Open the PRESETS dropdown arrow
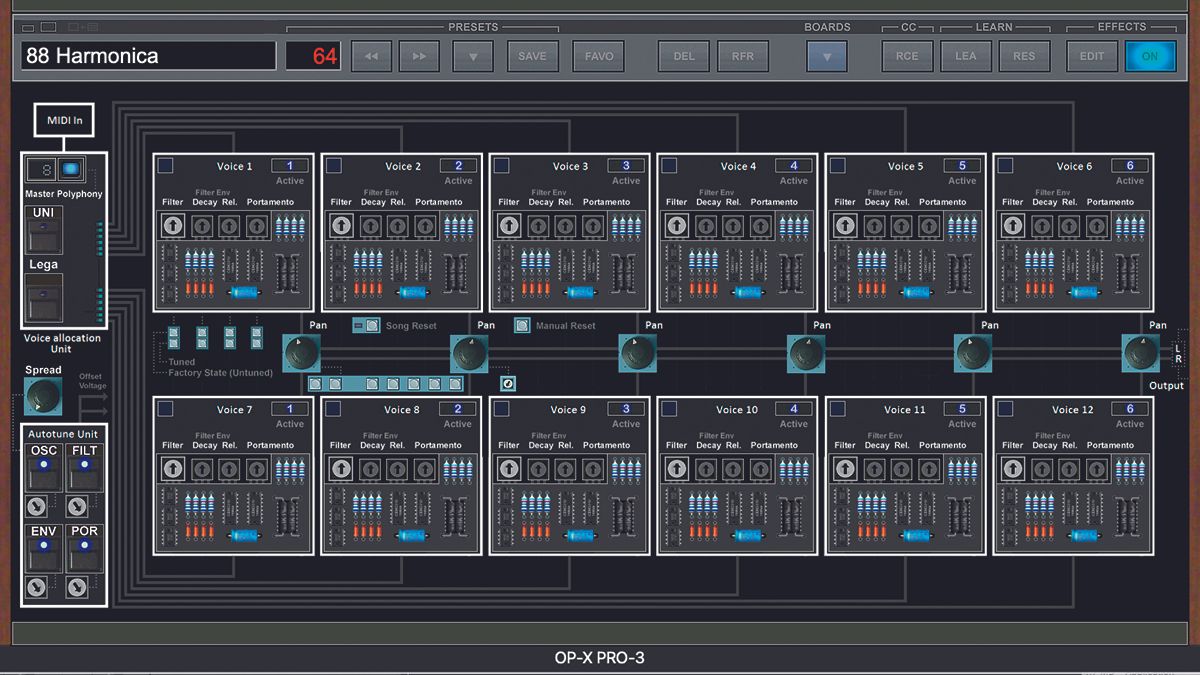 (472, 56)
